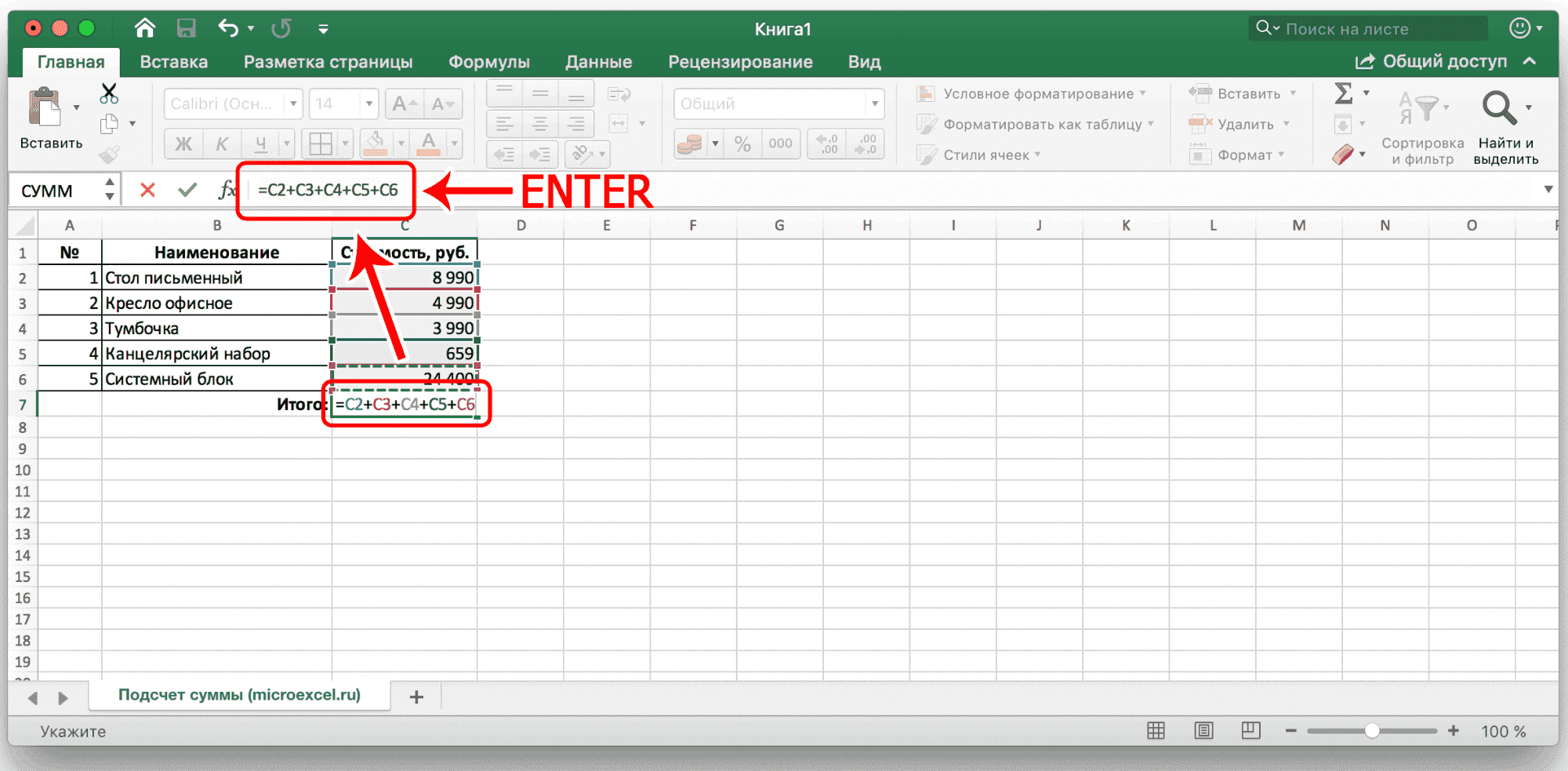
Task: Expand the number format dropdown Общий
Action: pos(874,104)
